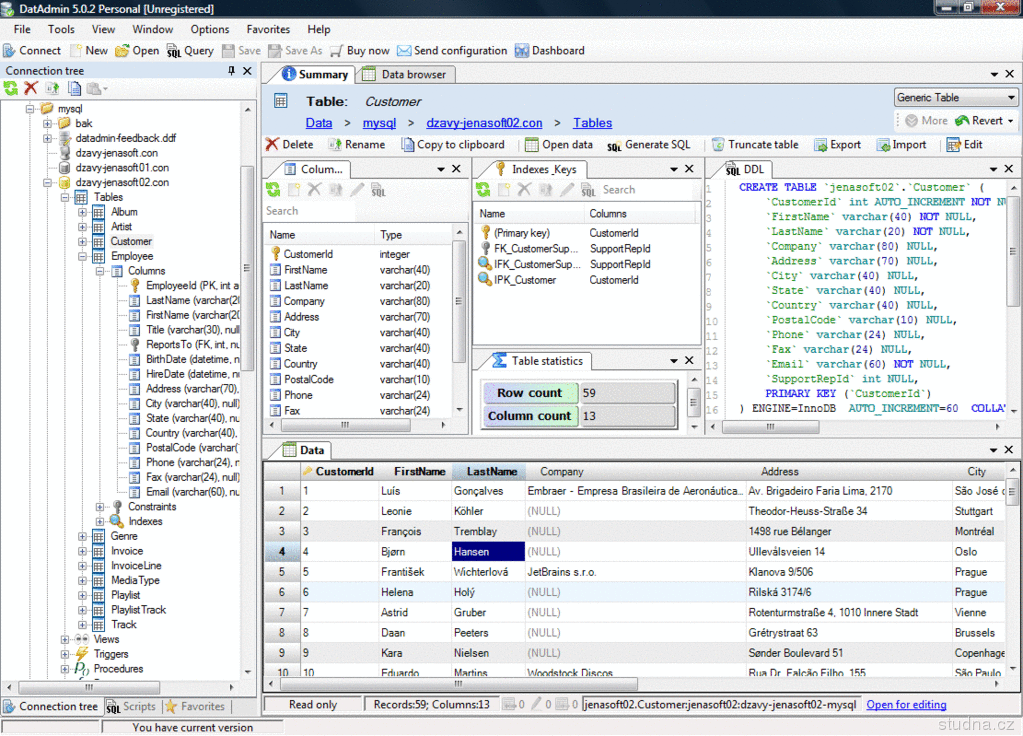
Task: Refresh the Connection tree panel
Action: tap(11, 89)
